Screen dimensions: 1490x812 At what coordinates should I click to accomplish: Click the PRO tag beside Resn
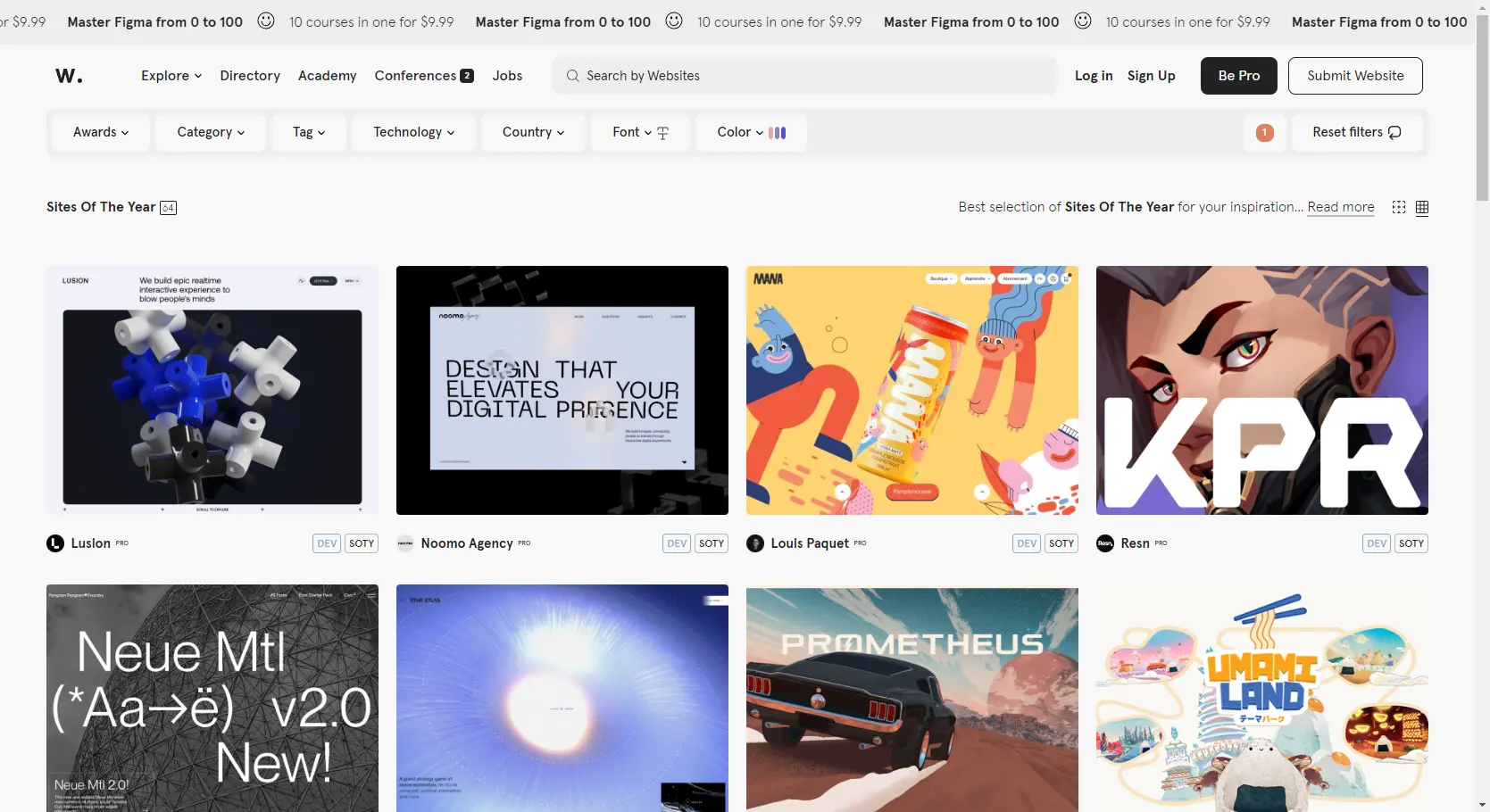1161,543
